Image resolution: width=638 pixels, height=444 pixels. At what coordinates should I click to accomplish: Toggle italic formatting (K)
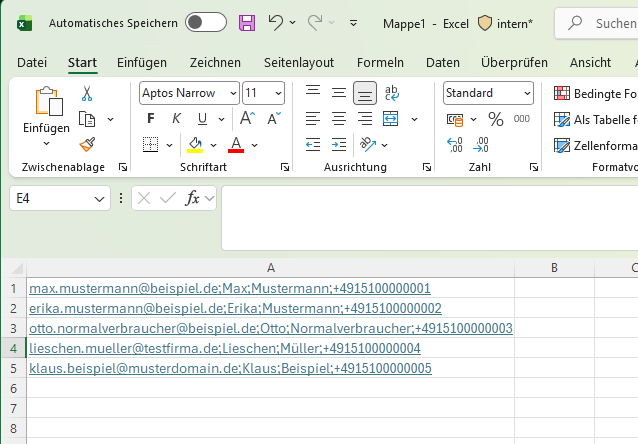(175, 119)
